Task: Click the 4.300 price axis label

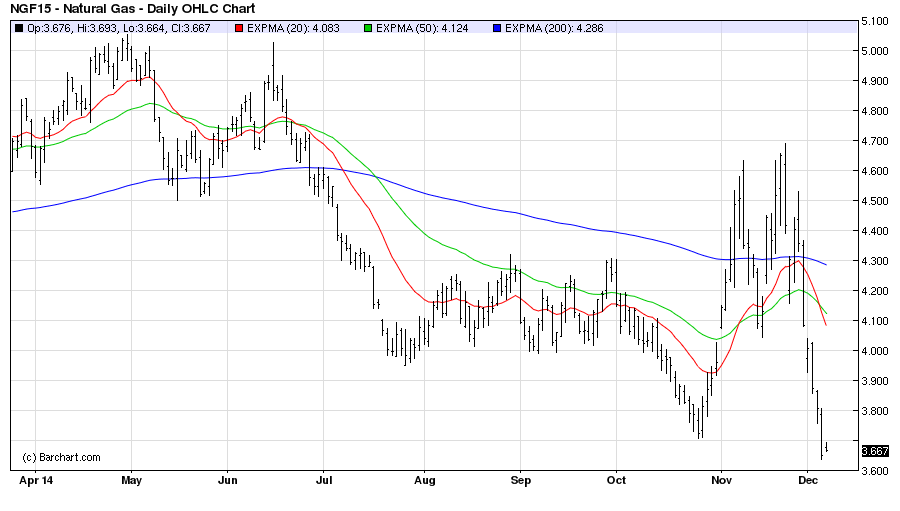Action: (875, 261)
